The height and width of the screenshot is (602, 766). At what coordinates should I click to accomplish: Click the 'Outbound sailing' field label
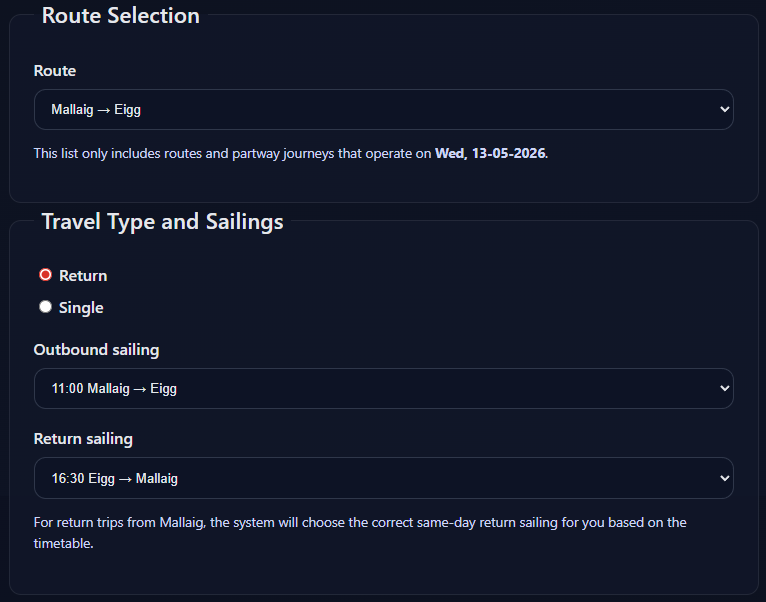point(96,350)
